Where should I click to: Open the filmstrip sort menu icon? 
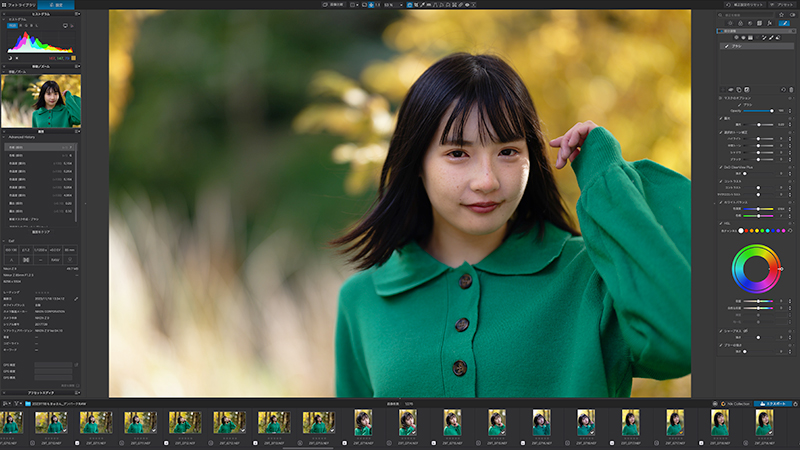coord(6,404)
